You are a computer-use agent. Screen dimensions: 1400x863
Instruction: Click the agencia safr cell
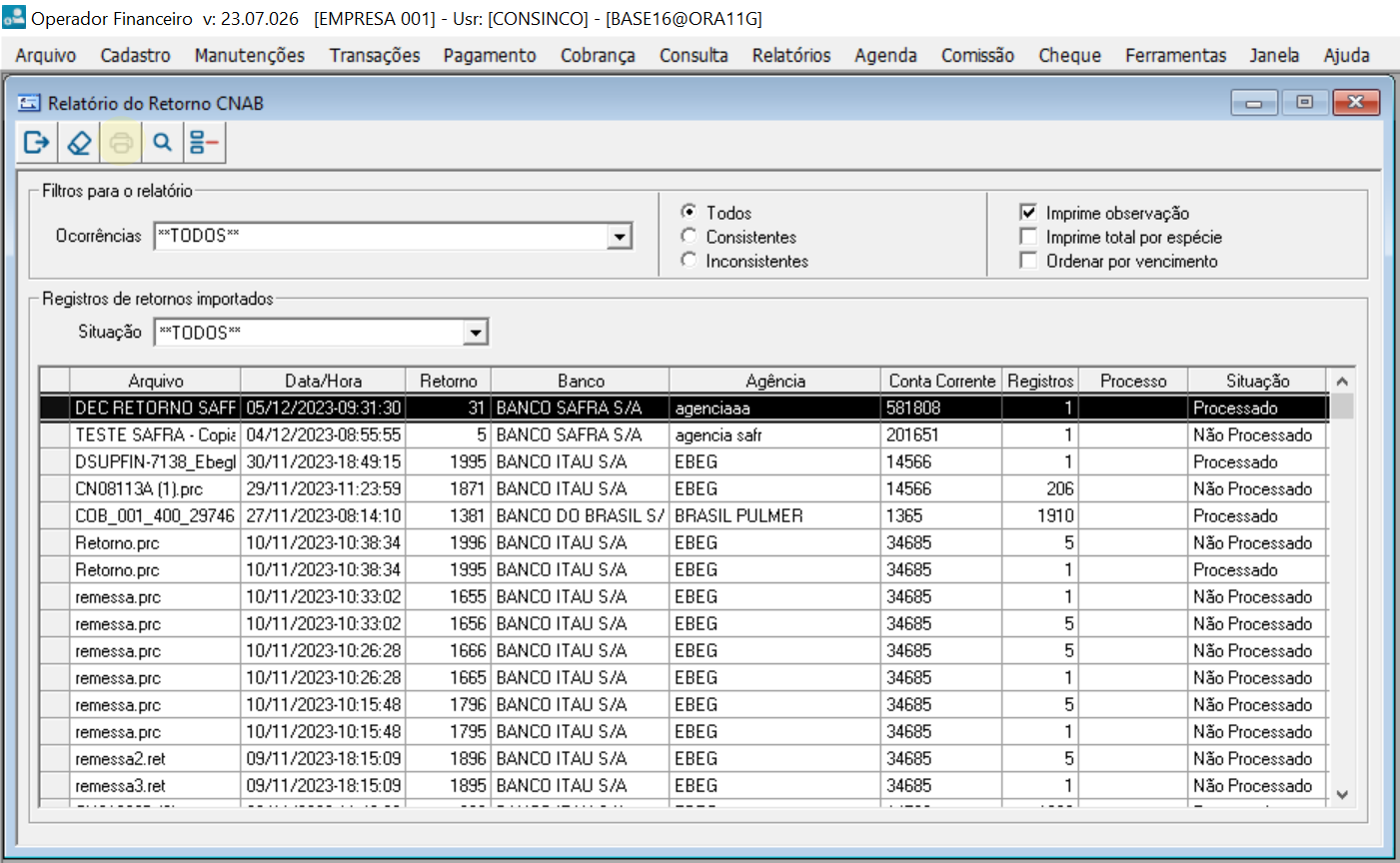(774, 434)
